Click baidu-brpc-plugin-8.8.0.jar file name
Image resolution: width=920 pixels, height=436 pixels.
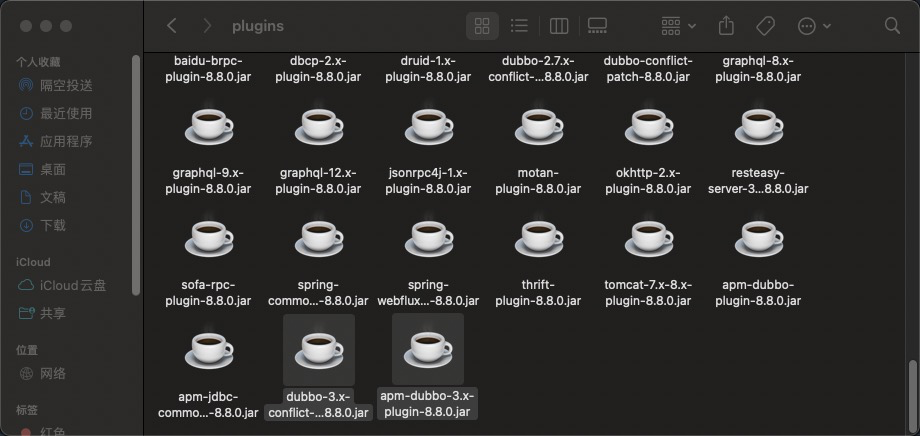[208, 69]
